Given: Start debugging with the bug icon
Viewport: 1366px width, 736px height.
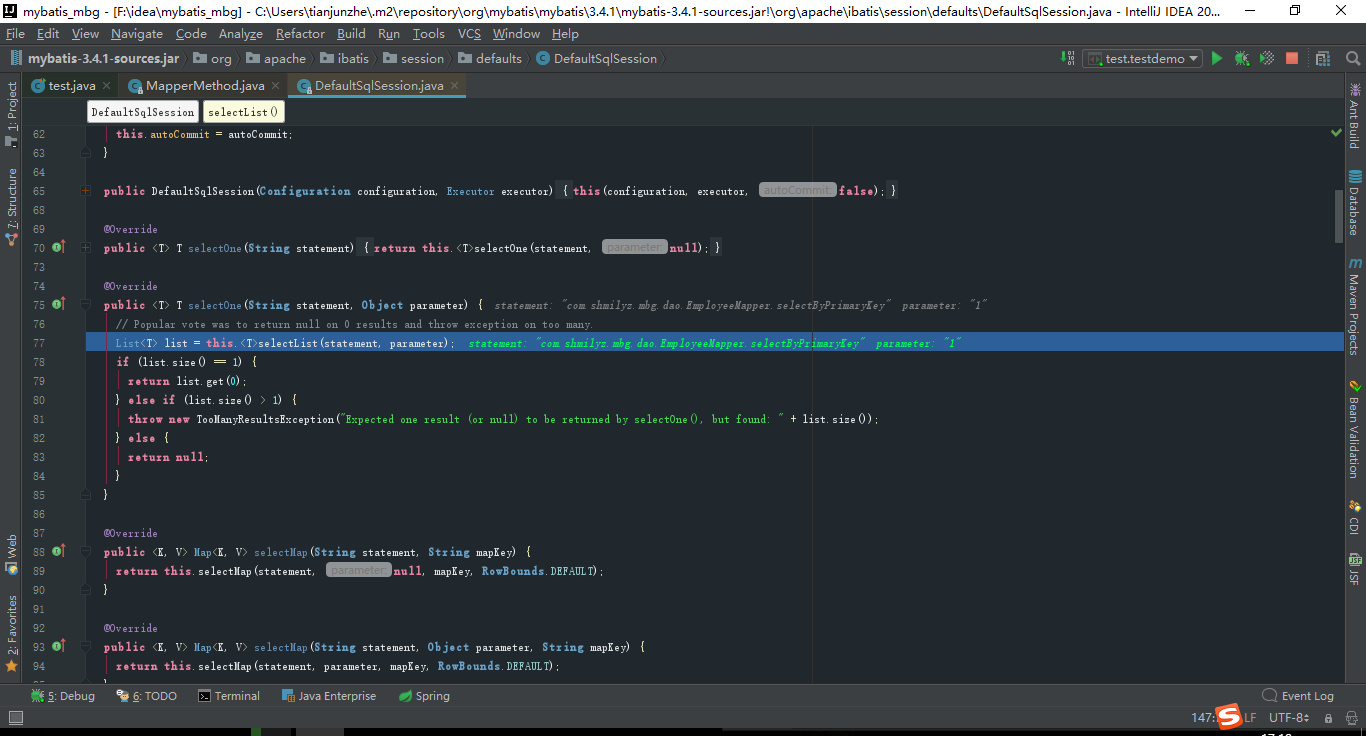Looking at the screenshot, I should click(1241, 58).
